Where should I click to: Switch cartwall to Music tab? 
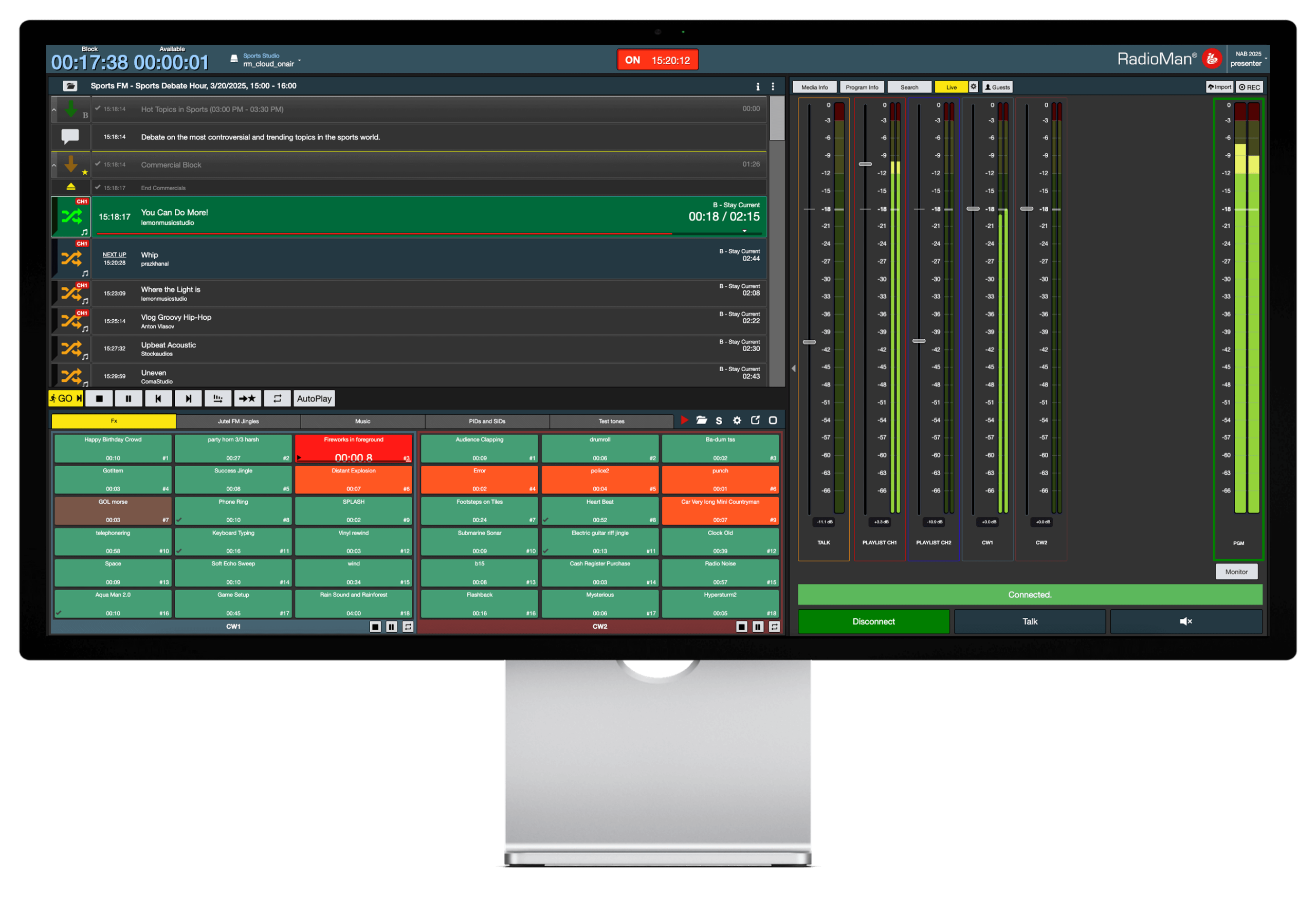pos(363,421)
